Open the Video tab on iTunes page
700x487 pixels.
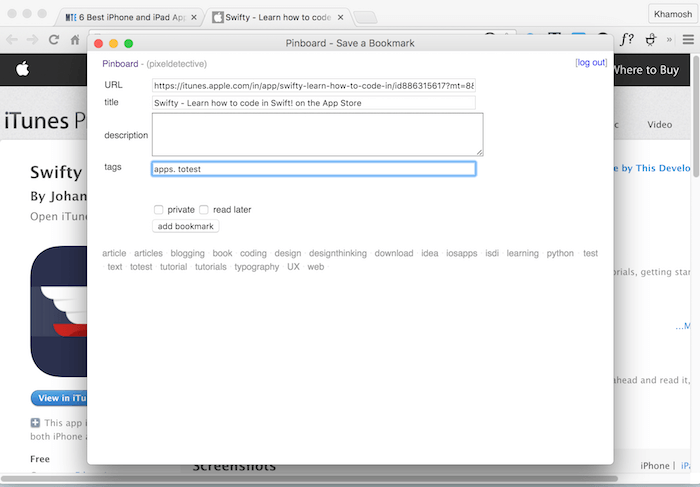pos(659,125)
